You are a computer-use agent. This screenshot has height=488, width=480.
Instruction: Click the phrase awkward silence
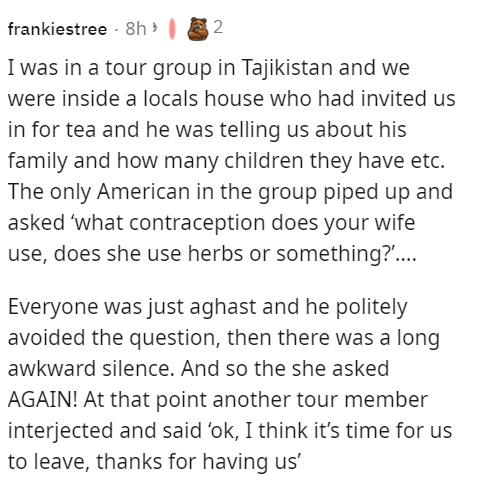coord(91,368)
